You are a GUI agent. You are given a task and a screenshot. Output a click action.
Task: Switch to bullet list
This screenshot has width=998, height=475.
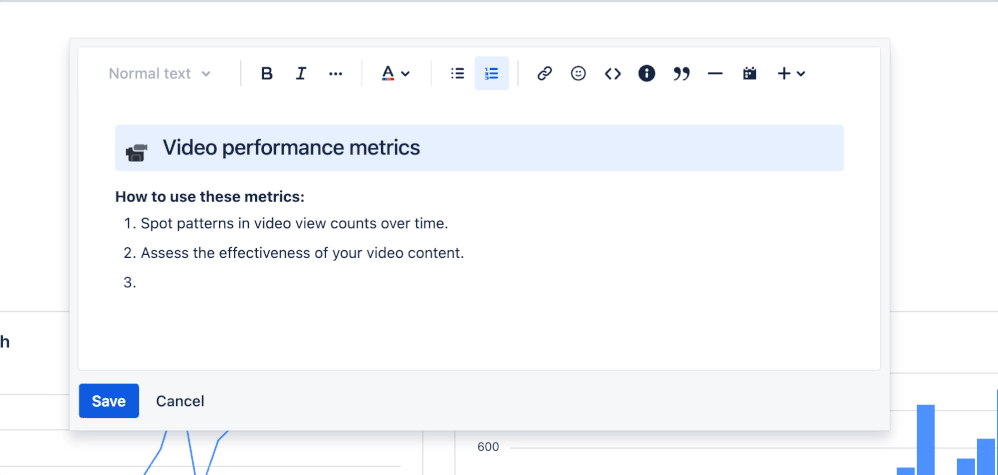click(457, 73)
